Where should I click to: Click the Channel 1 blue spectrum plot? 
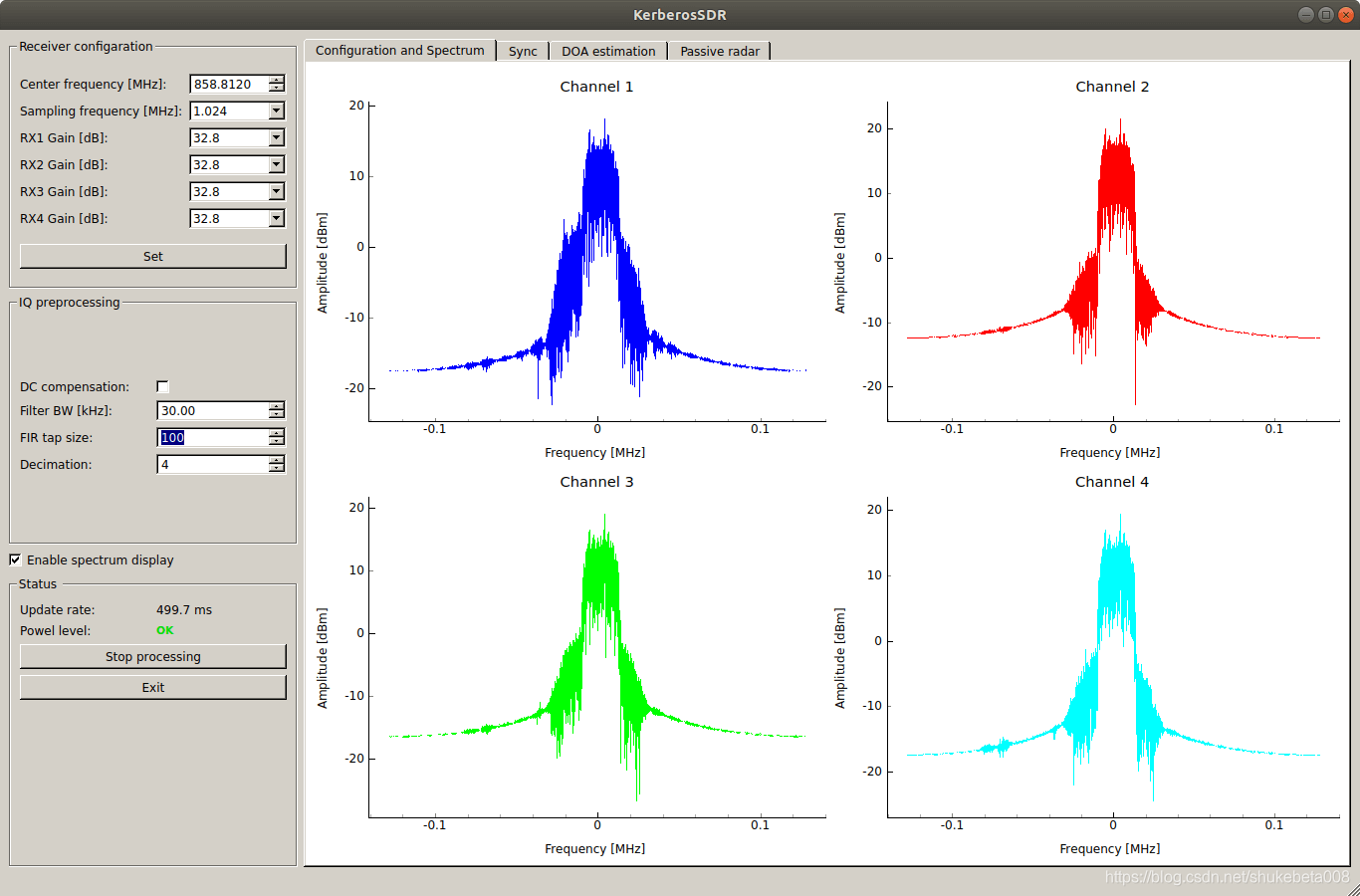click(597, 261)
